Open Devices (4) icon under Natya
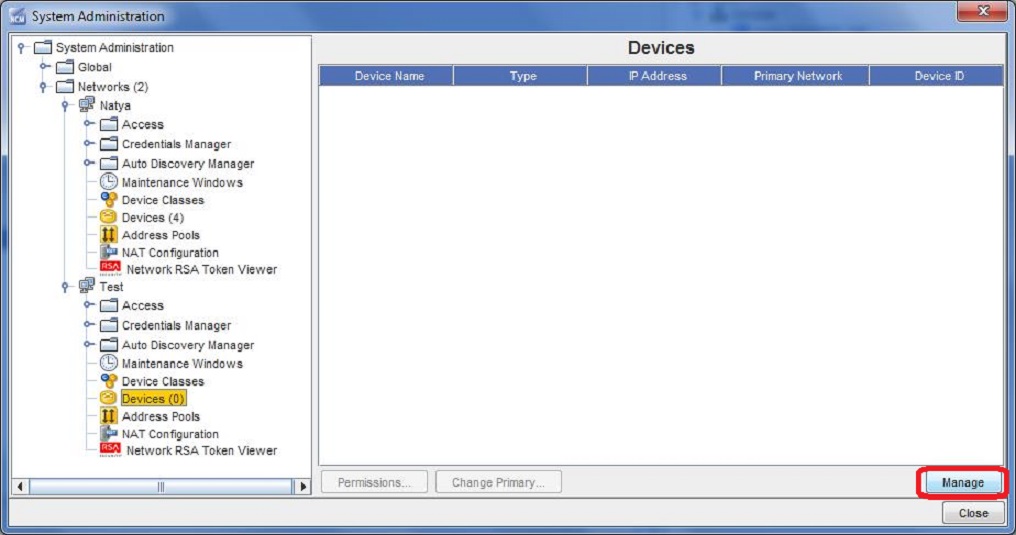Image resolution: width=1016 pixels, height=535 pixels. pyautogui.click(x=109, y=217)
